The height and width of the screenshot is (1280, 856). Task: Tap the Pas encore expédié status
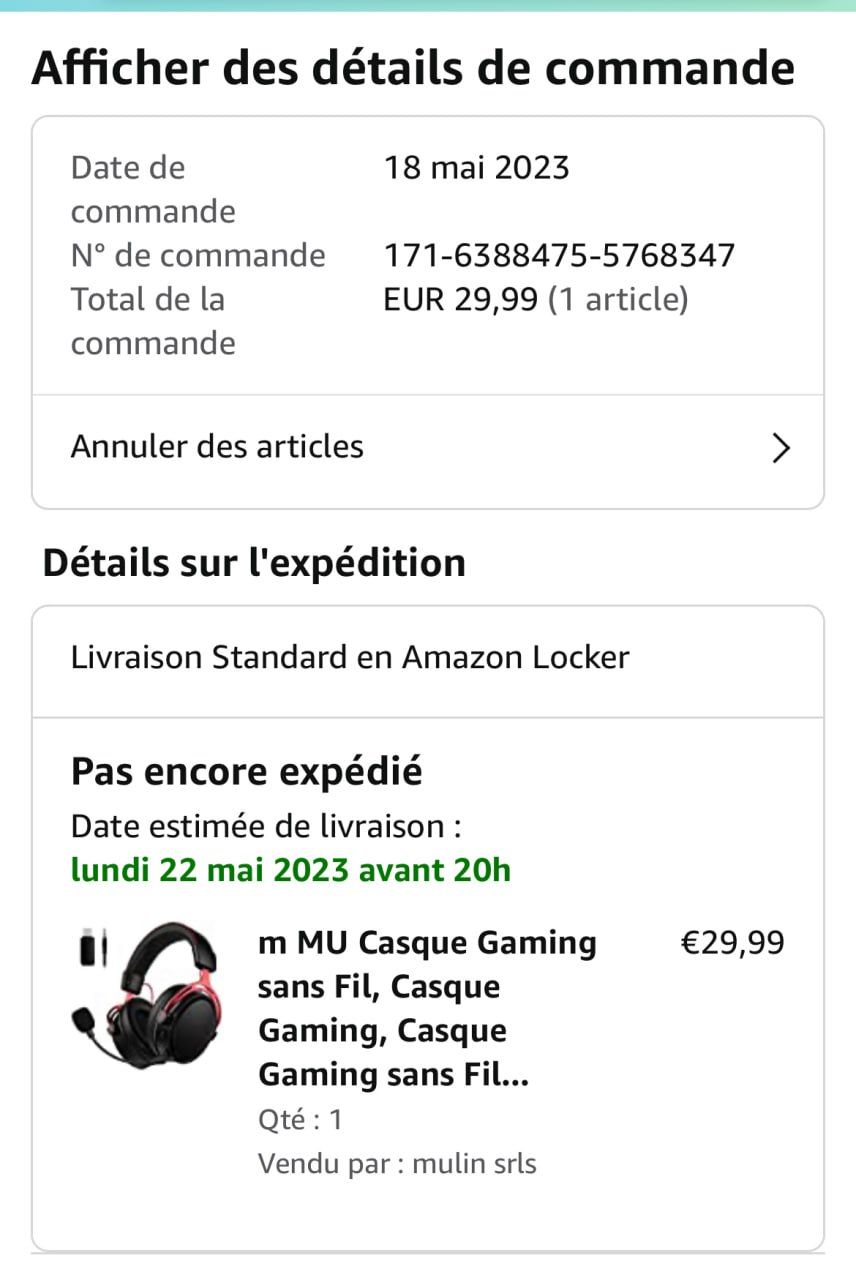point(246,772)
